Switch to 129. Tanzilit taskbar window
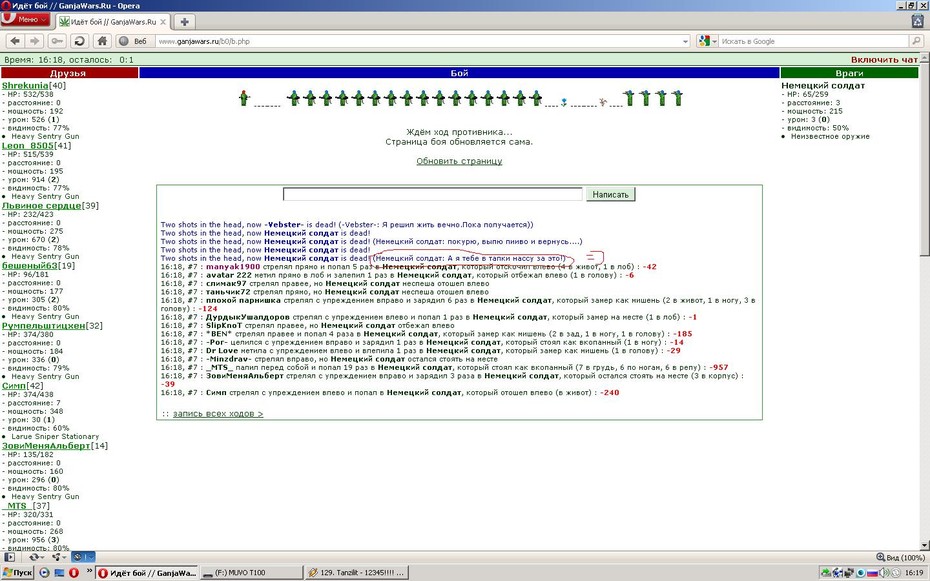The width and height of the screenshot is (930, 581). point(356,573)
